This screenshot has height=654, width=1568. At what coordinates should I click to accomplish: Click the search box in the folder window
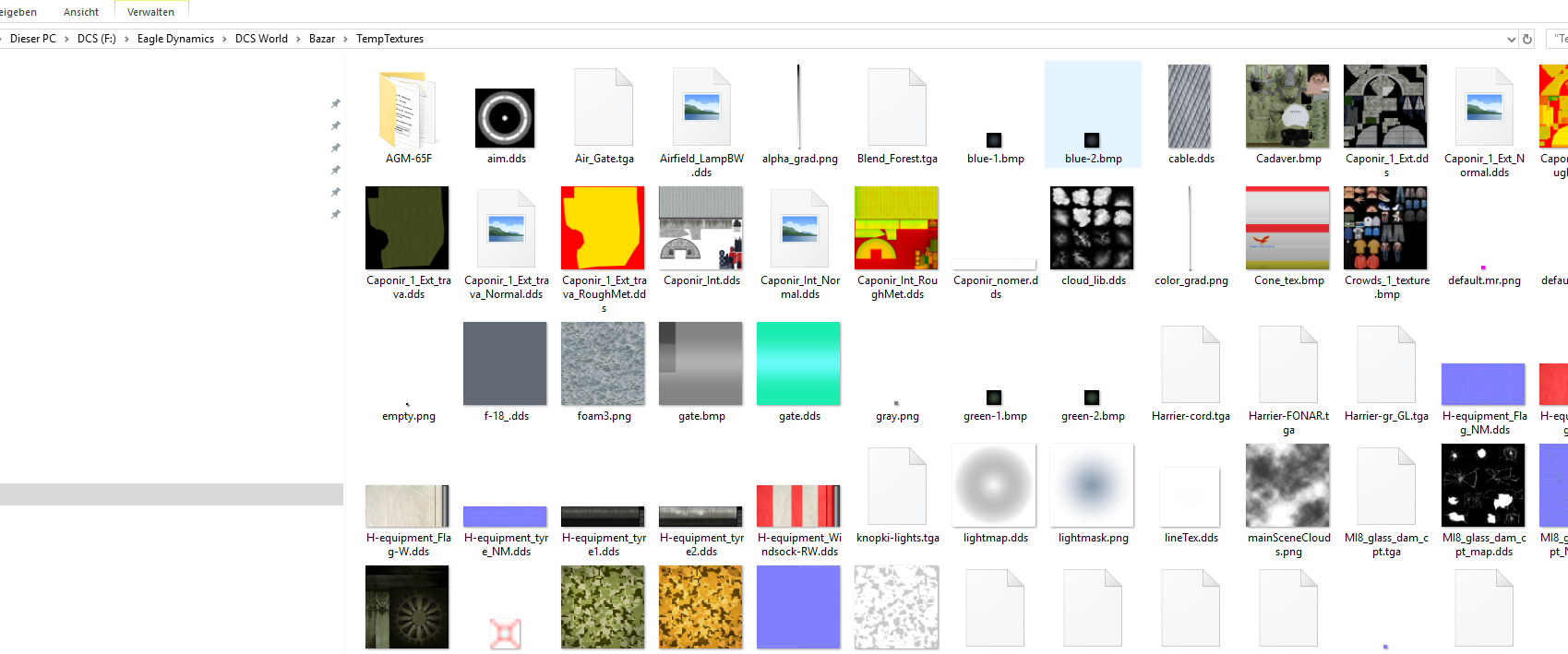(1555, 39)
